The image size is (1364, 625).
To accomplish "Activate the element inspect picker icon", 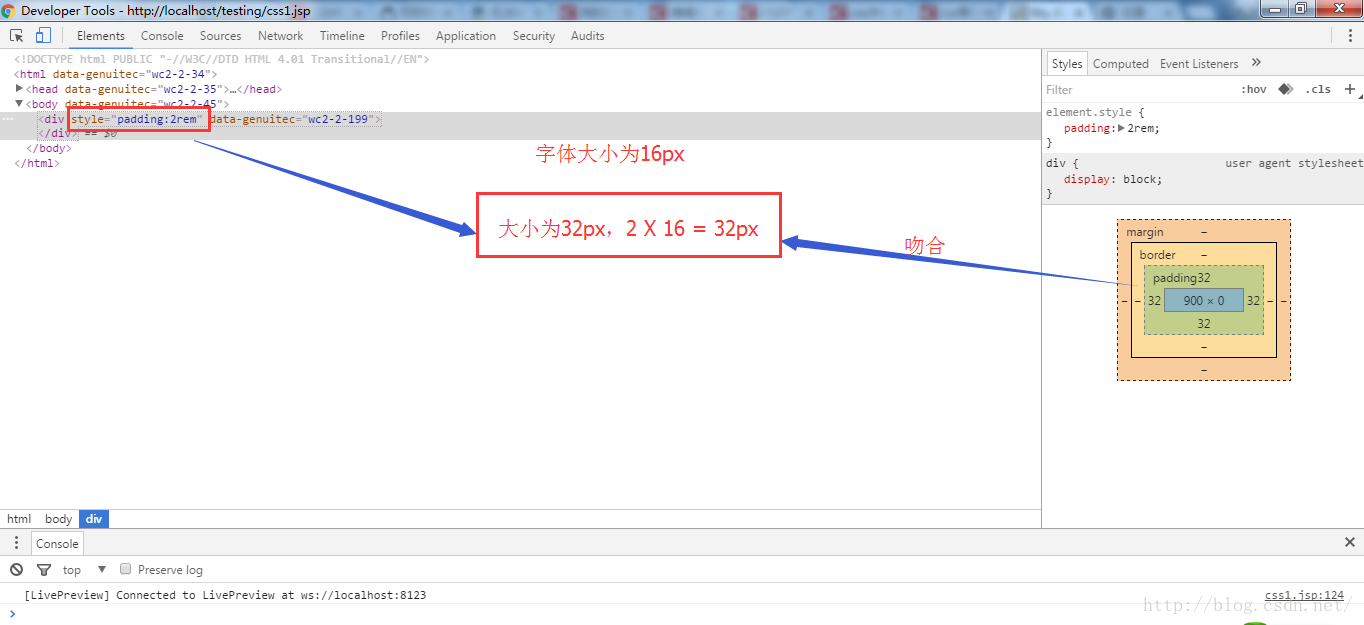I will click(x=17, y=35).
